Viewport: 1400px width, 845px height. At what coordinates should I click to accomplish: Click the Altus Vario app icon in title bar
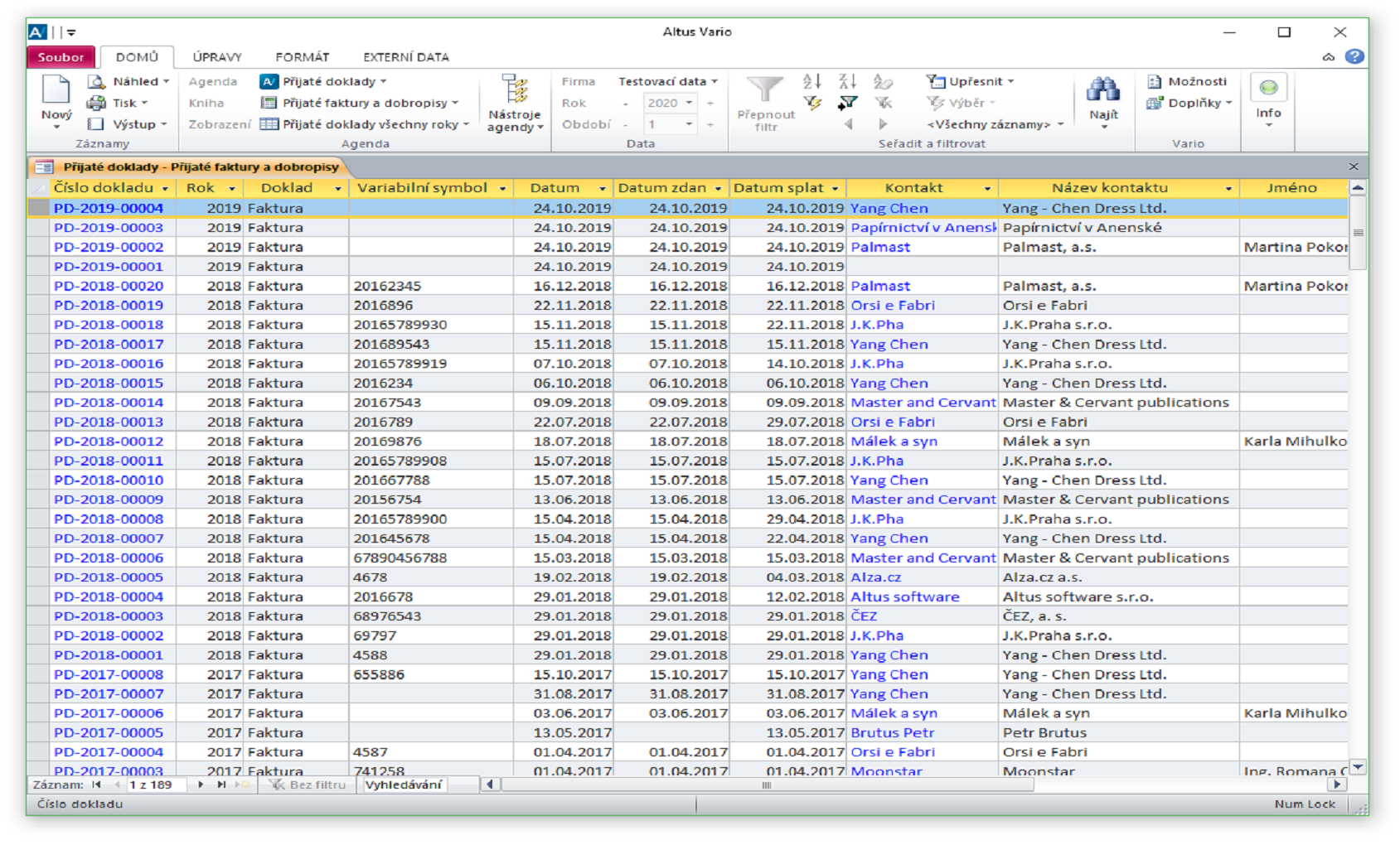(x=37, y=32)
